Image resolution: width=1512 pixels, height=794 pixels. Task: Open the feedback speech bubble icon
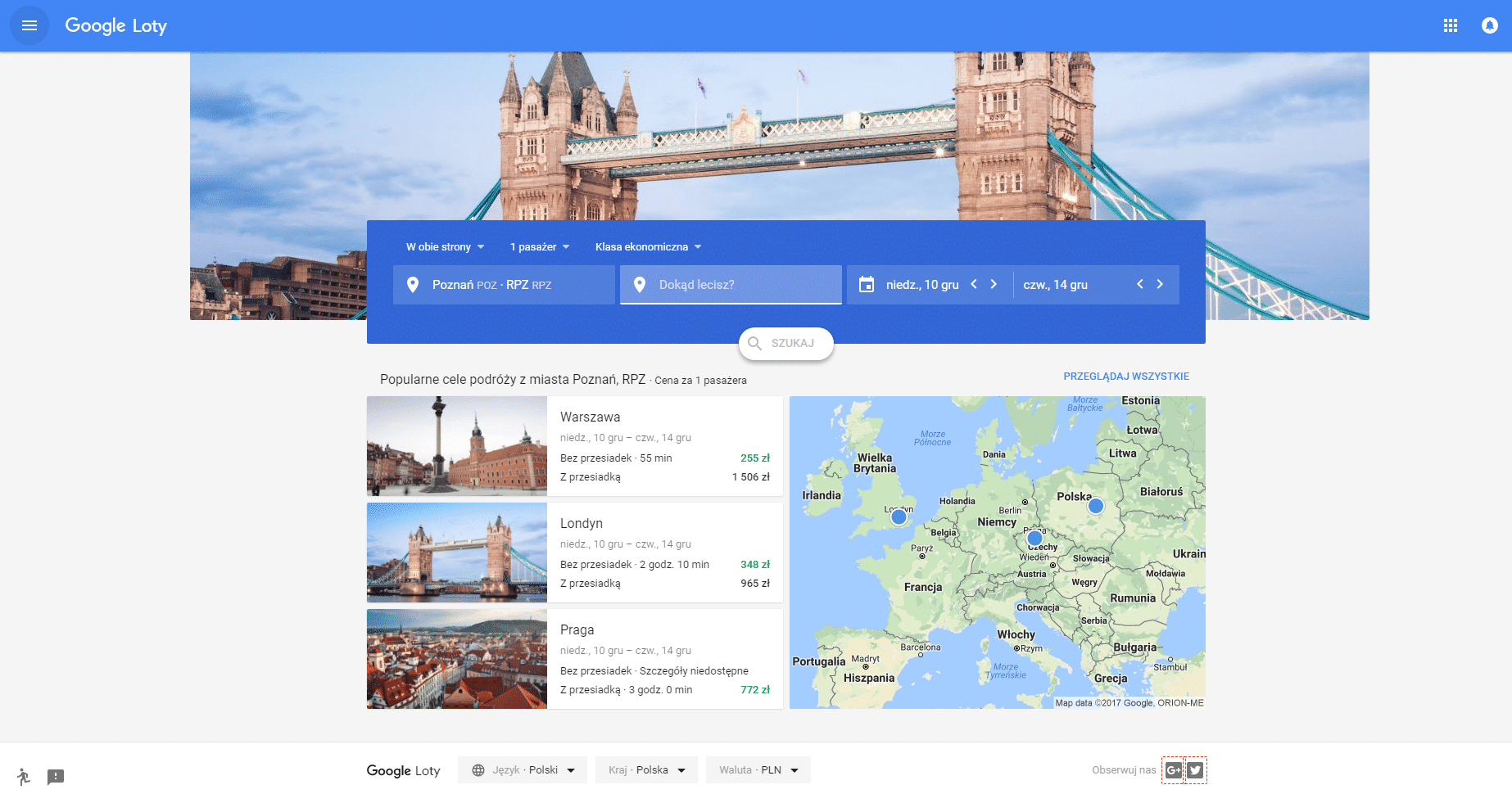click(x=56, y=777)
